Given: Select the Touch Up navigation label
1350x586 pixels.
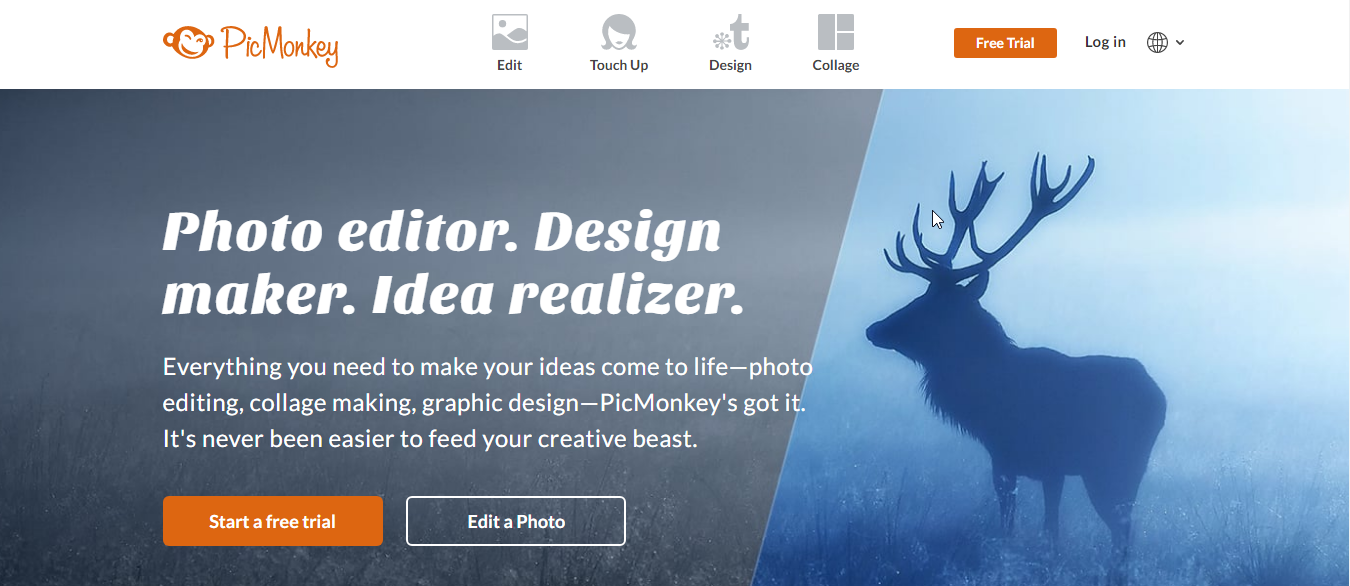Looking at the screenshot, I should 619,65.
